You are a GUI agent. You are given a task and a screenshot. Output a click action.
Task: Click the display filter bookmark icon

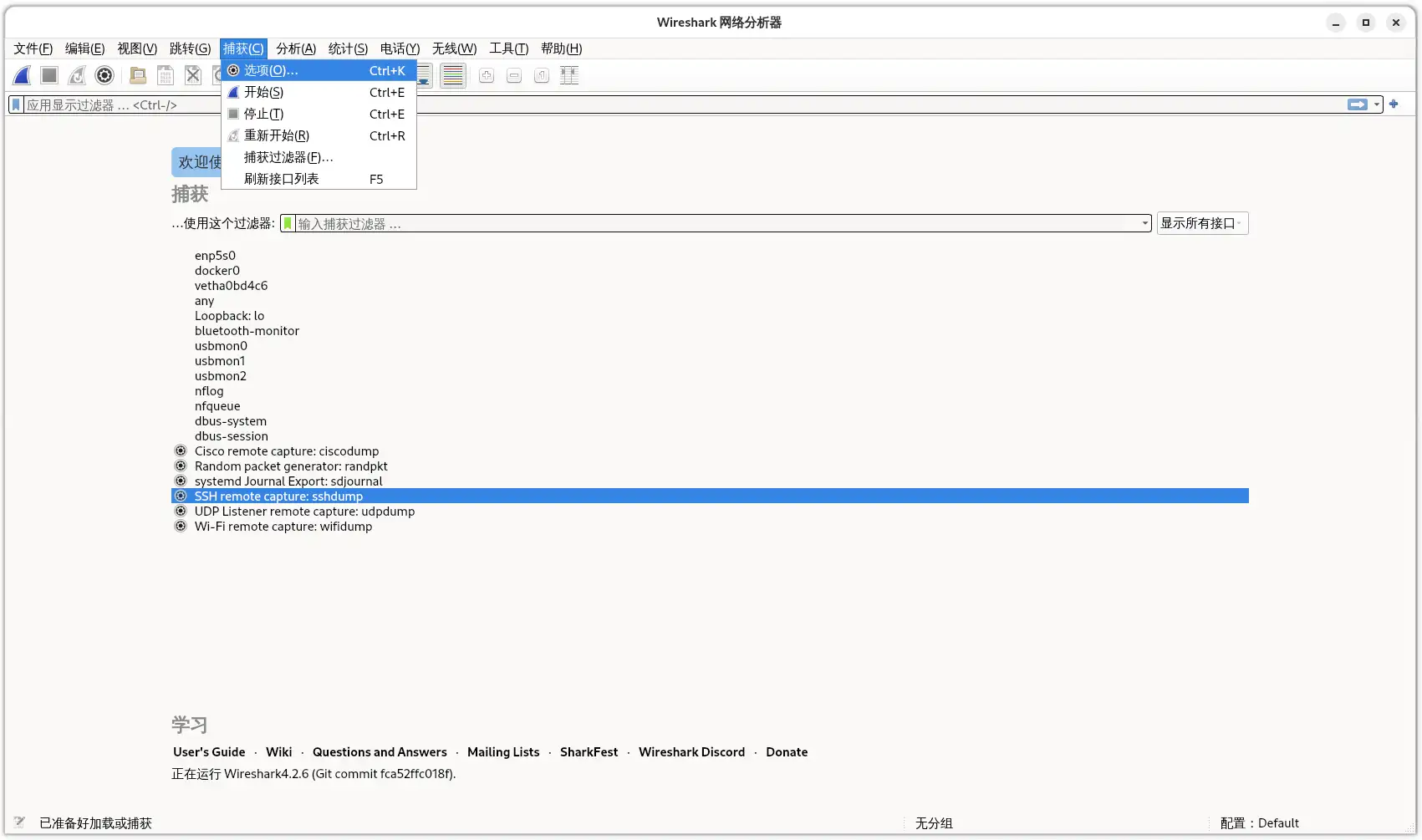[x=16, y=105]
